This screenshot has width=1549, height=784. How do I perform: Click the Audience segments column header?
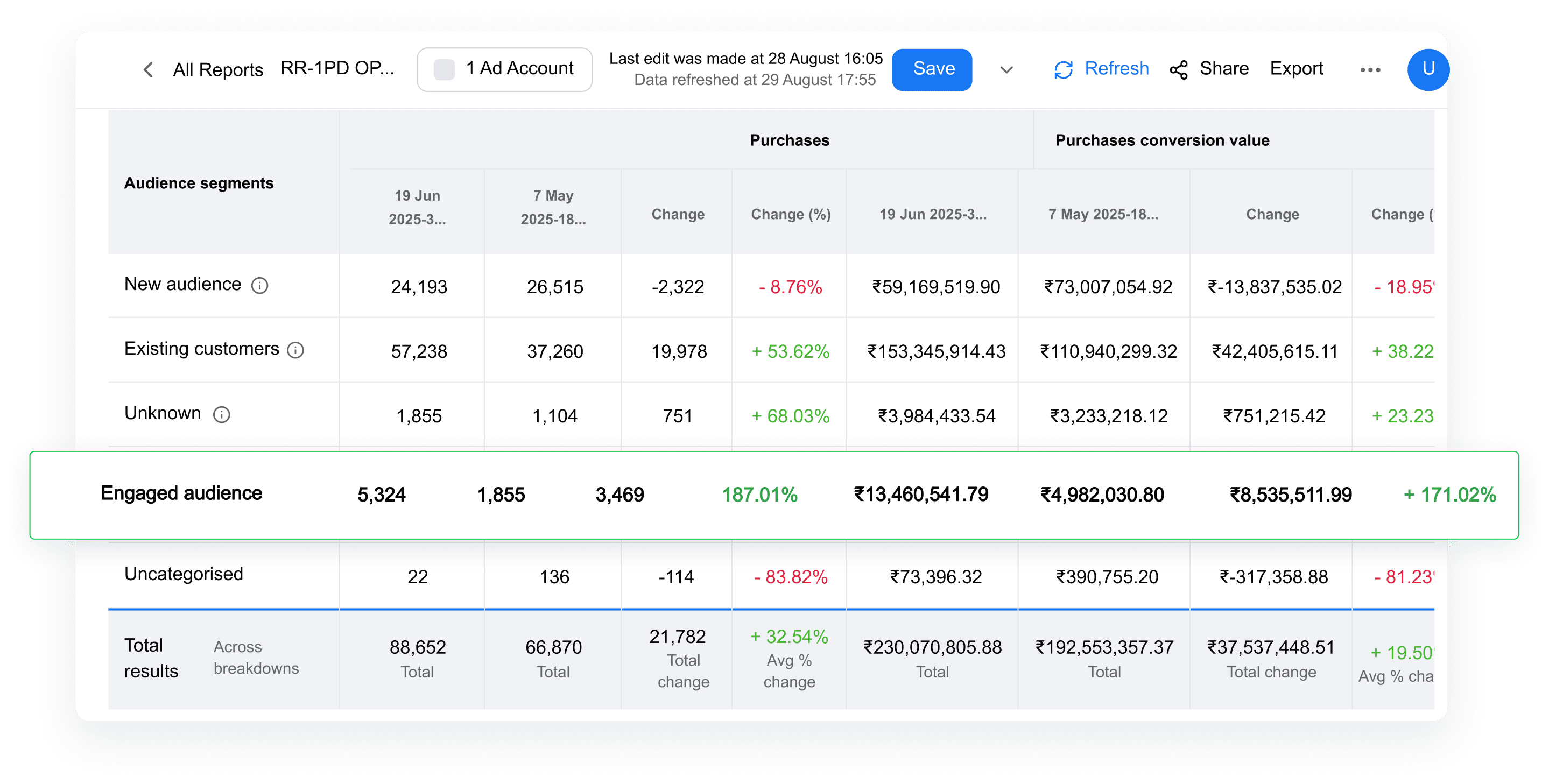(199, 183)
